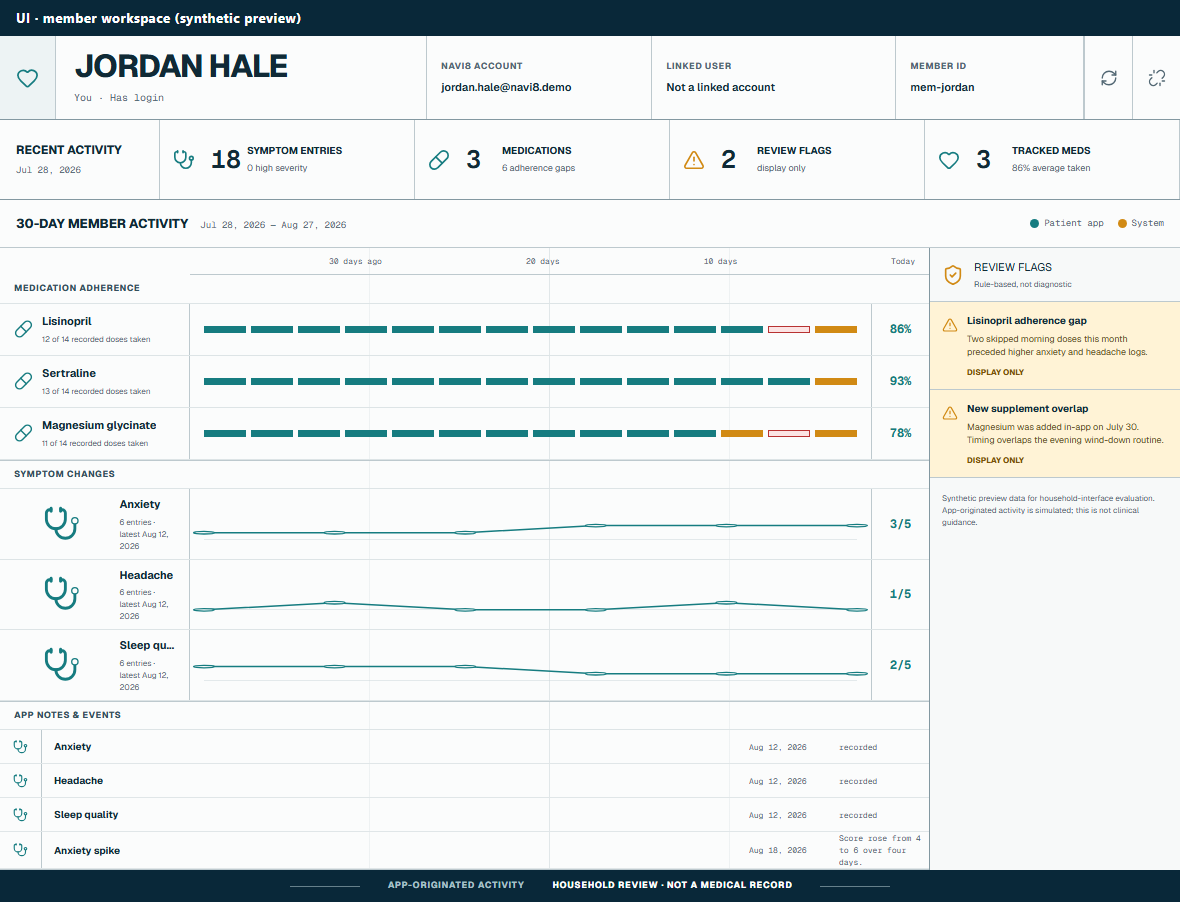
Task: Click Magnesium glycinate's red outlined missed-dose segment
Action: 789,433
